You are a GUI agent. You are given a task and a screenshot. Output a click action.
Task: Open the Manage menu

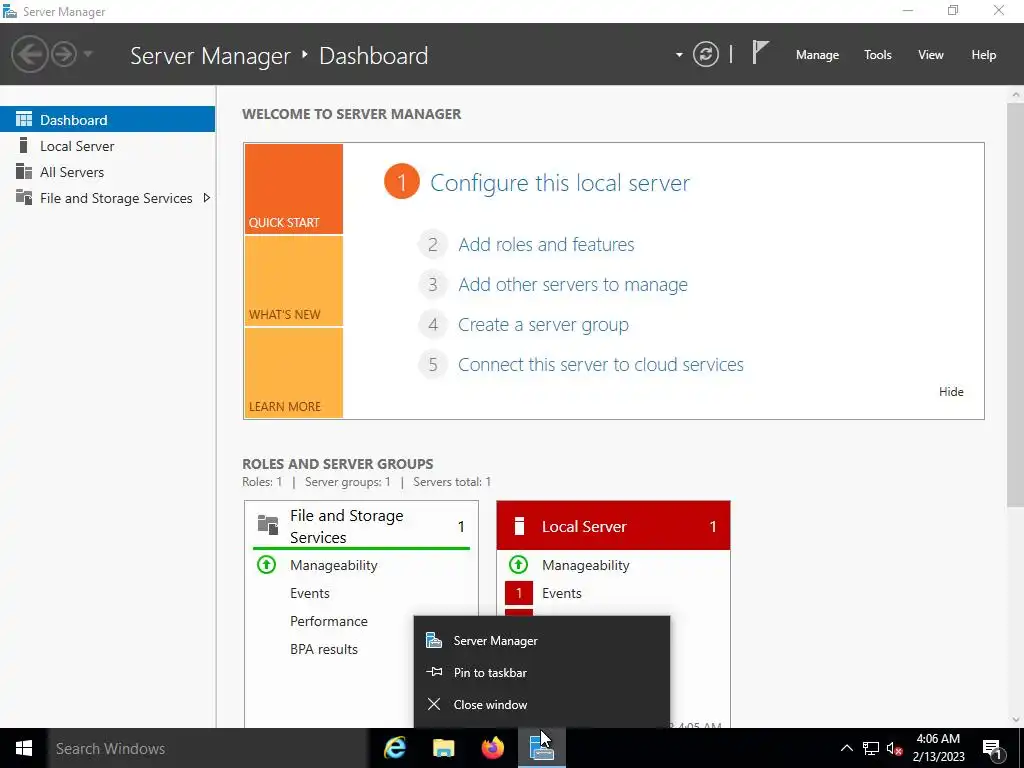(x=817, y=55)
